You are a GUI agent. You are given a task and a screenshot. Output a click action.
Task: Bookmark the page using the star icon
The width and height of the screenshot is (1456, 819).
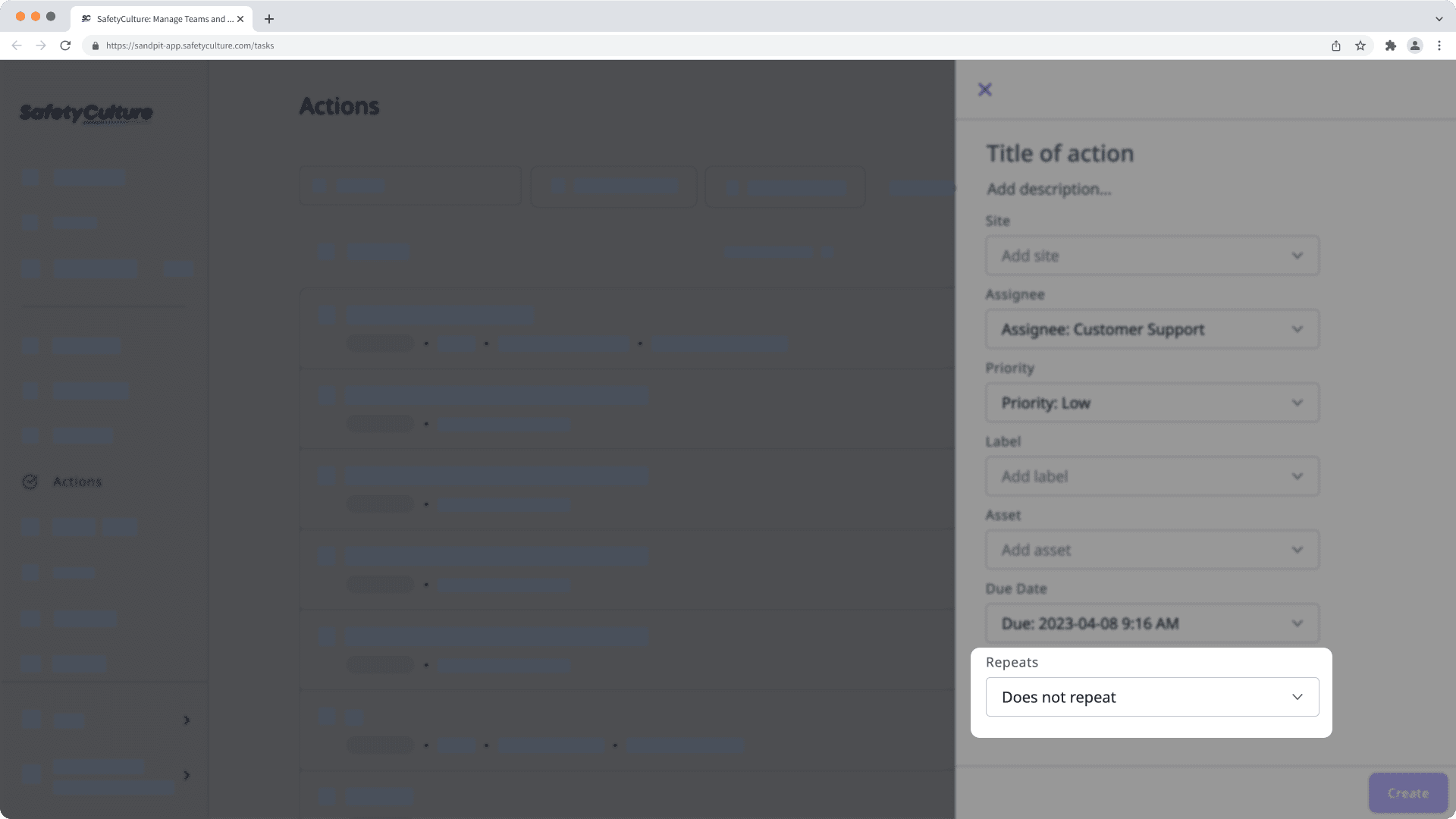coord(1360,45)
